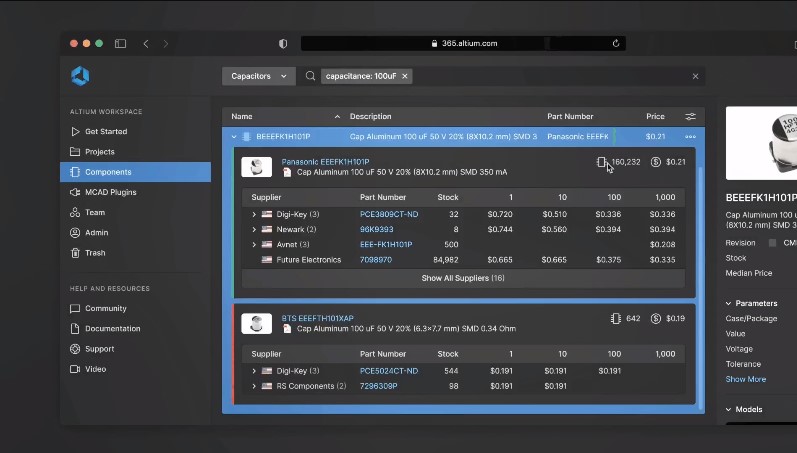Viewport: 797px width, 453px height.
Task: Open Documentation resource link
Action: (x=135, y=329)
